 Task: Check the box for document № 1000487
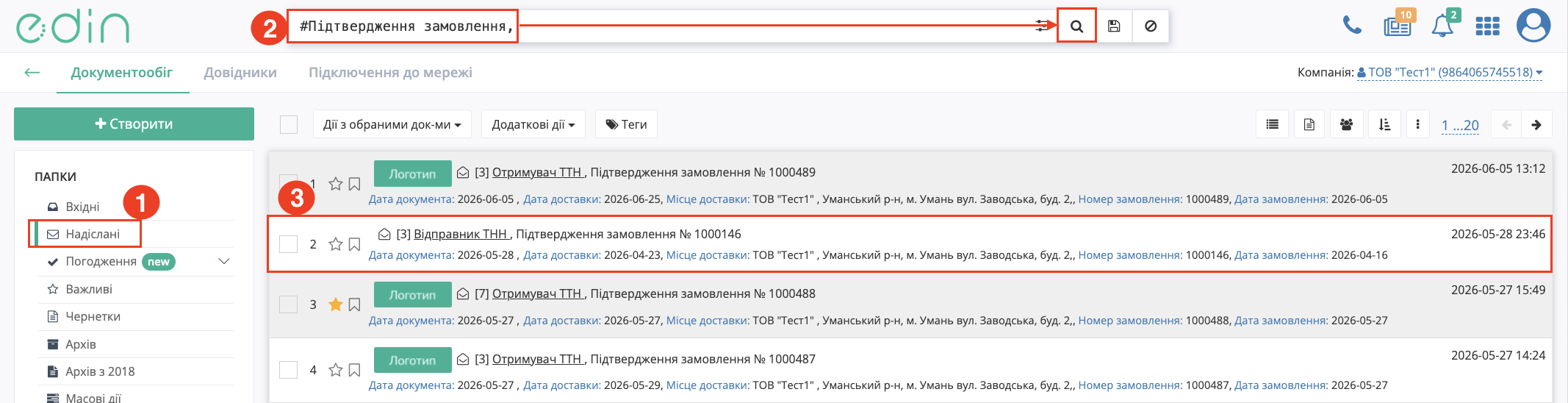pos(288,369)
